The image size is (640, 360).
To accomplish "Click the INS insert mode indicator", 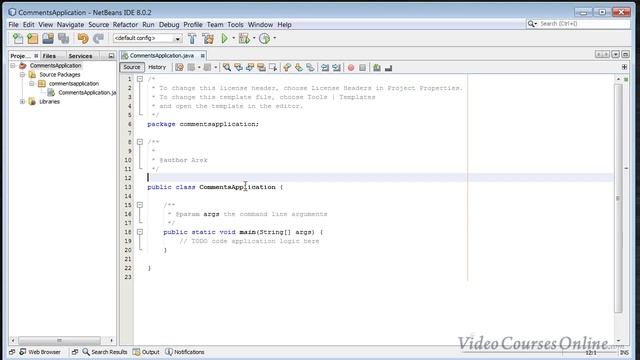I will (624, 352).
